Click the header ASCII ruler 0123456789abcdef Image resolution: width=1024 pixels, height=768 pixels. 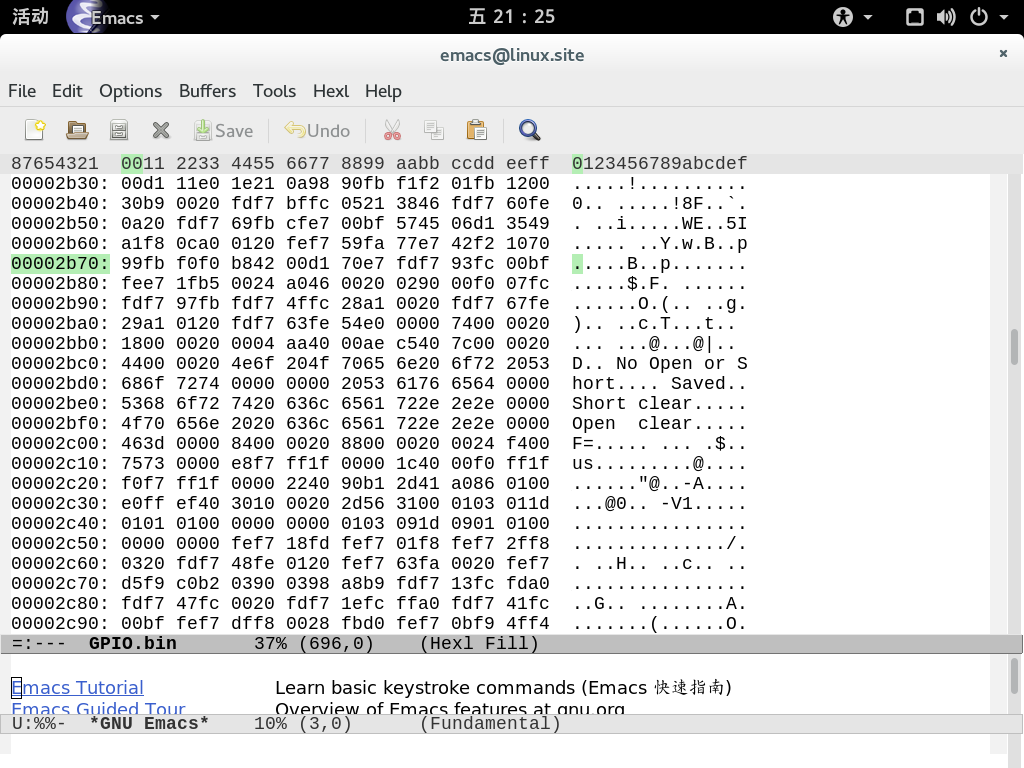660,163
